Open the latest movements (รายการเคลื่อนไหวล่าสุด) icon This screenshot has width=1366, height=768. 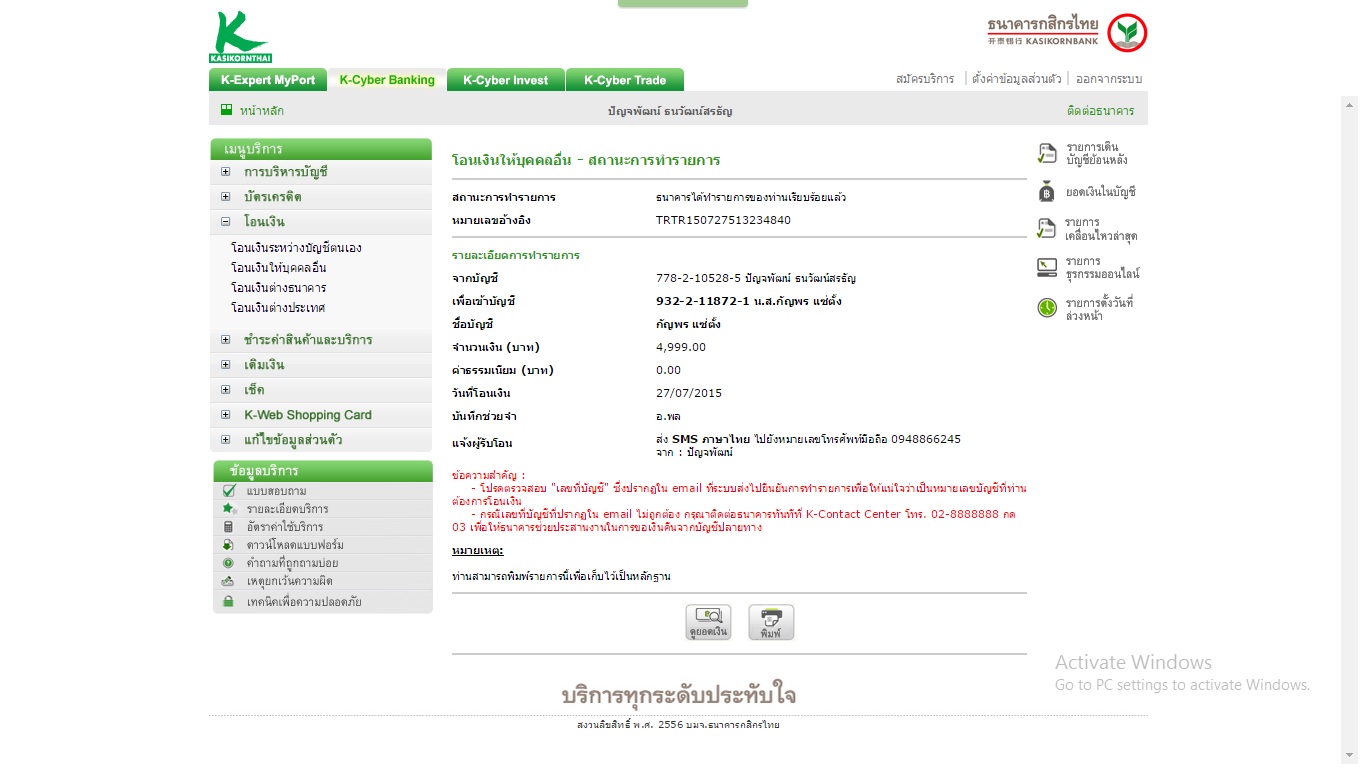pos(1047,229)
